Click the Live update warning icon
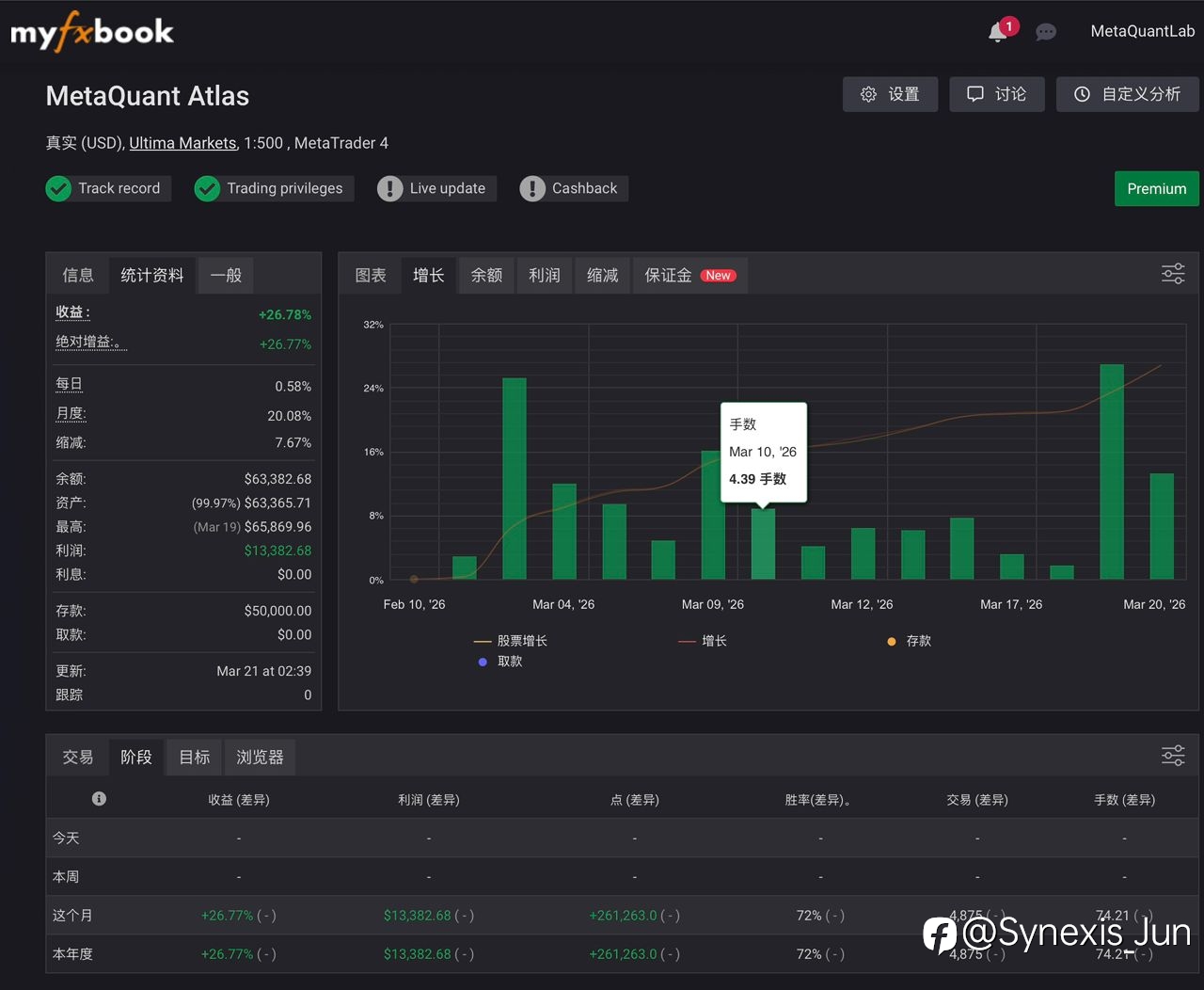The width and height of the screenshot is (1204, 990). tap(389, 188)
